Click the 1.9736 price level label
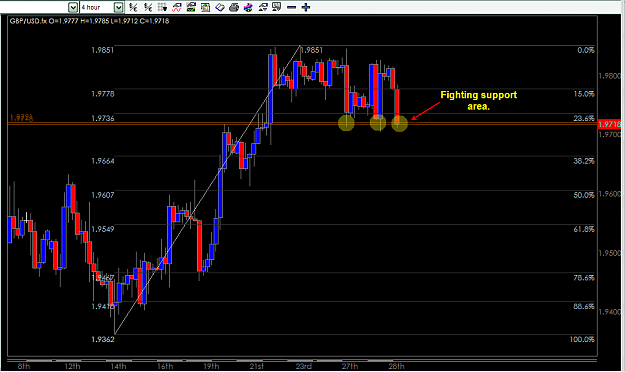Image resolution: width=625 pixels, height=372 pixels. click(103, 118)
